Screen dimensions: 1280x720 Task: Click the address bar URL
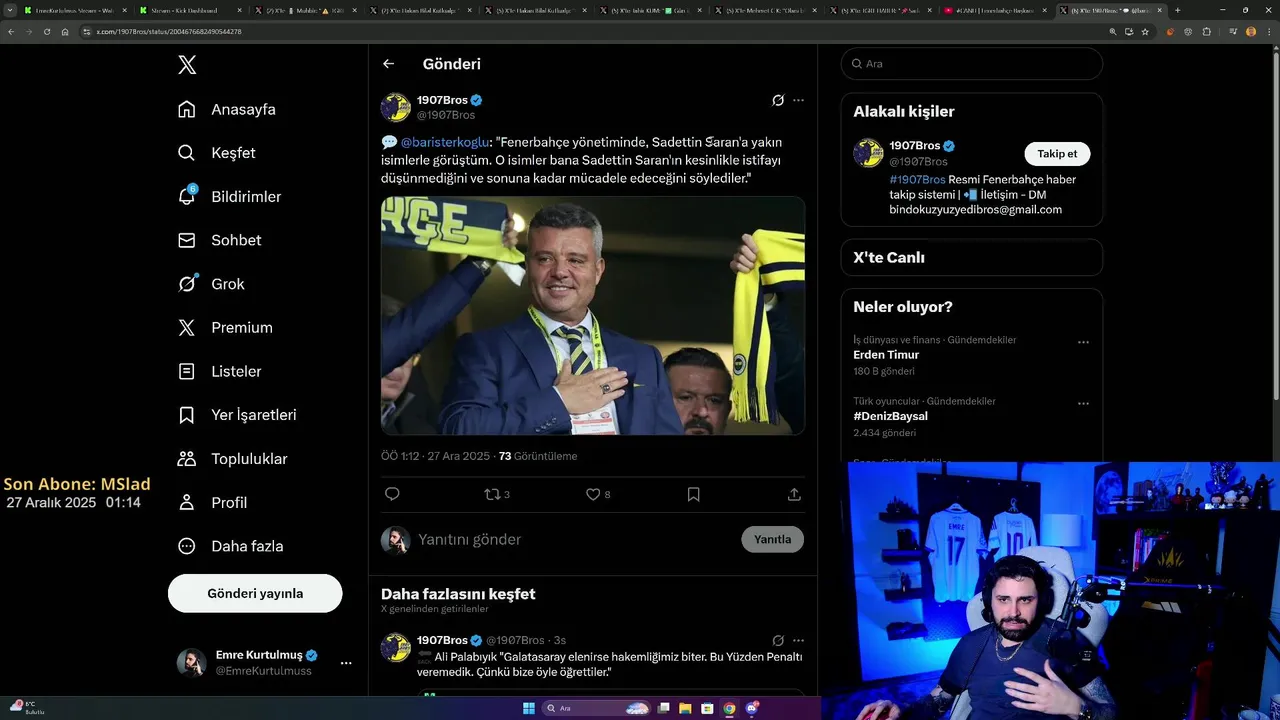pos(170,32)
